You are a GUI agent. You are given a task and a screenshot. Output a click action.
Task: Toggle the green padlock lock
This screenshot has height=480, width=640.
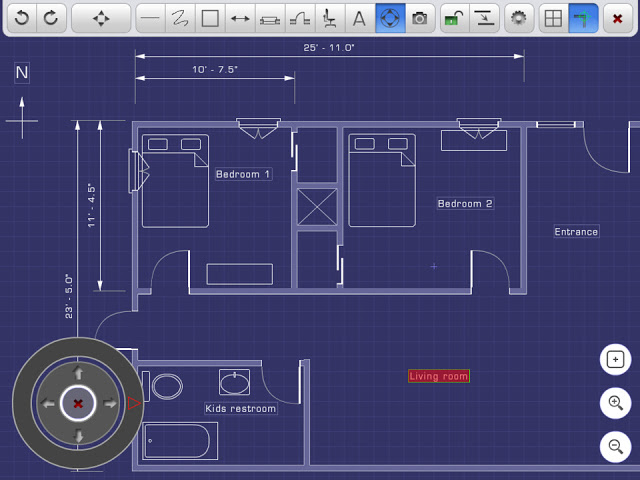point(455,18)
